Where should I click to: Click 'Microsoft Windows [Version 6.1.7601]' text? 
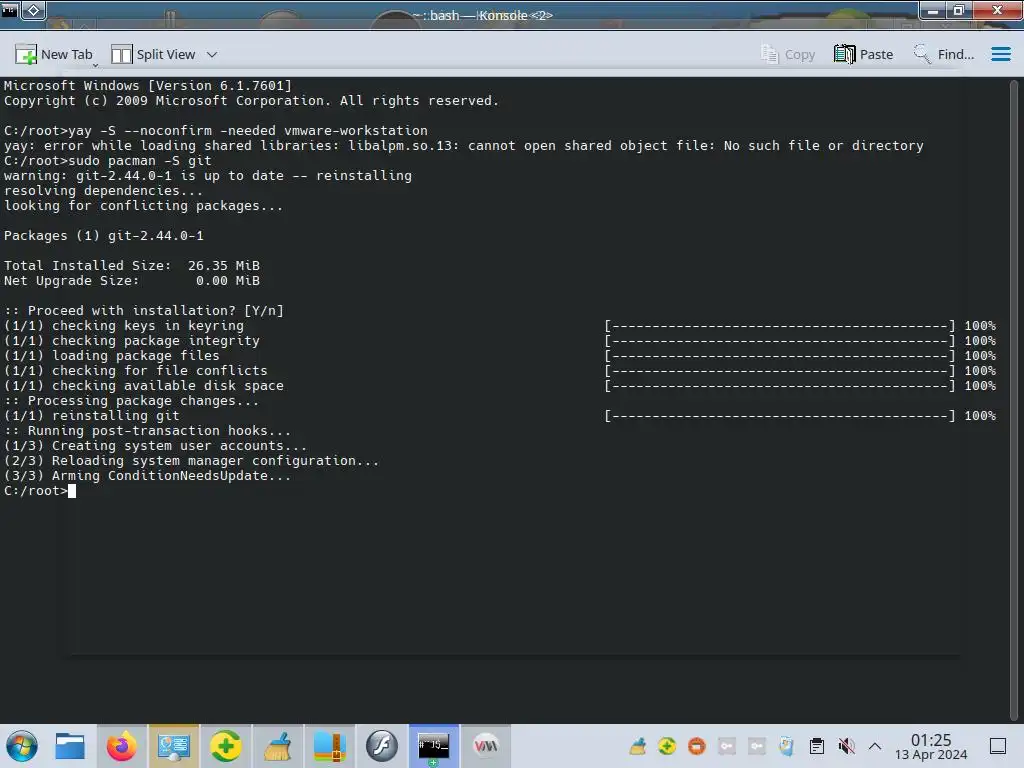point(148,86)
